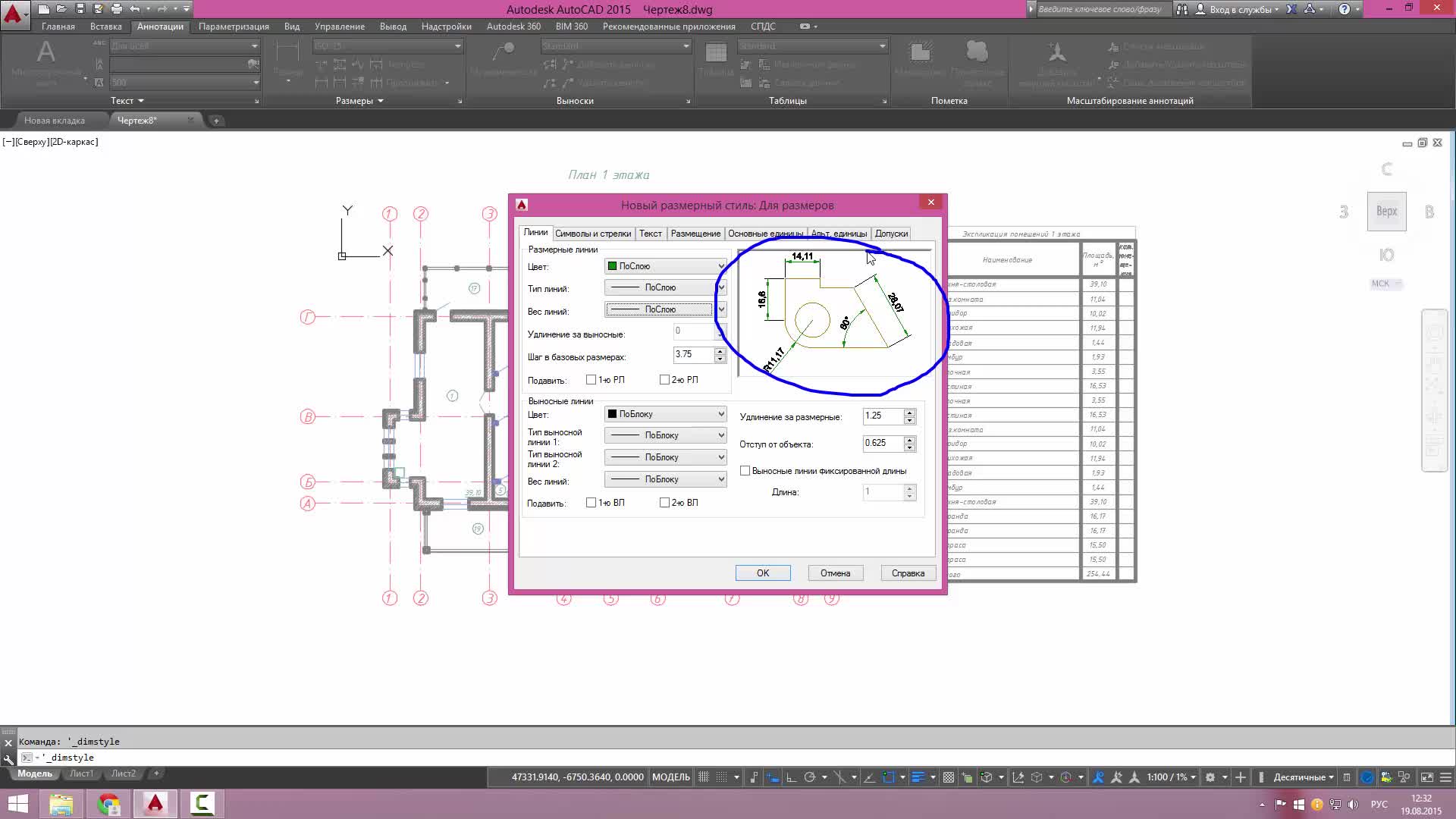1456x819 pixels.
Task: Click Отступ от объекта value field
Action: click(x=883, y=444)
